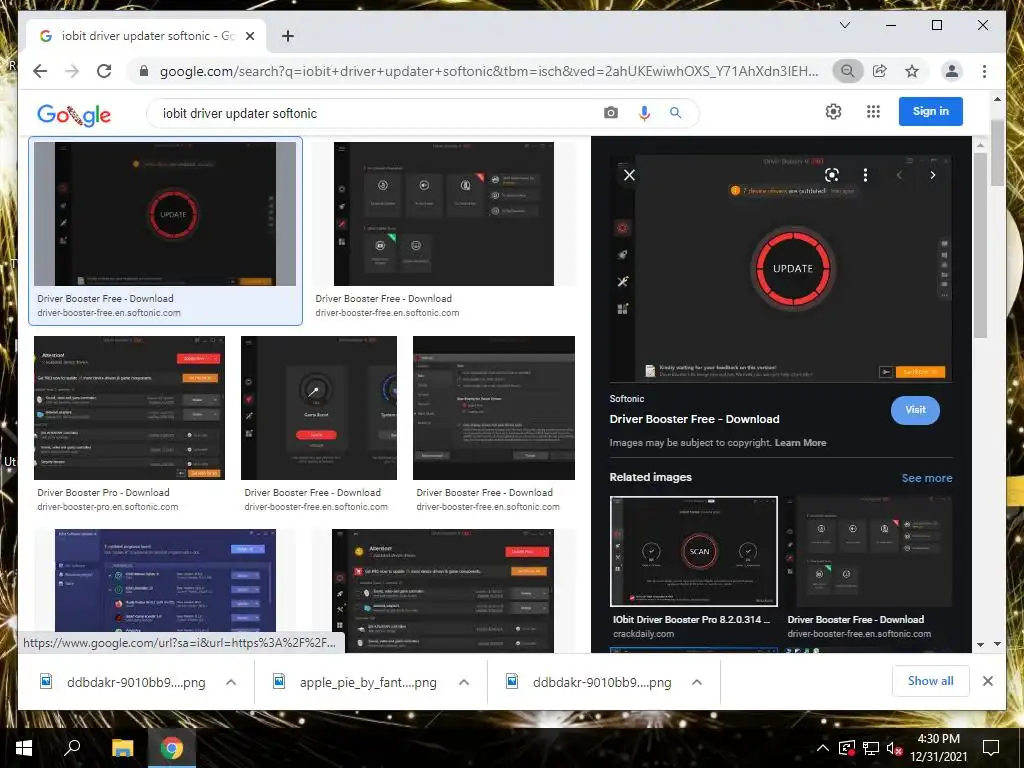Screen dimensions: 1024x768
Task: Search inside image with the lens icon
Action: (x=831, y=175)
